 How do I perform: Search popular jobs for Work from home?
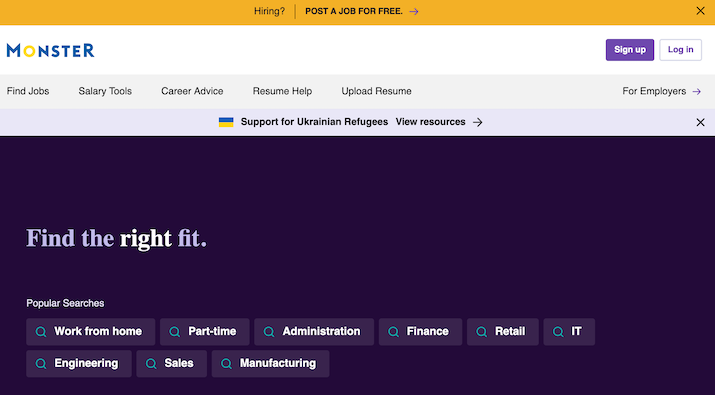pos(90,332)
